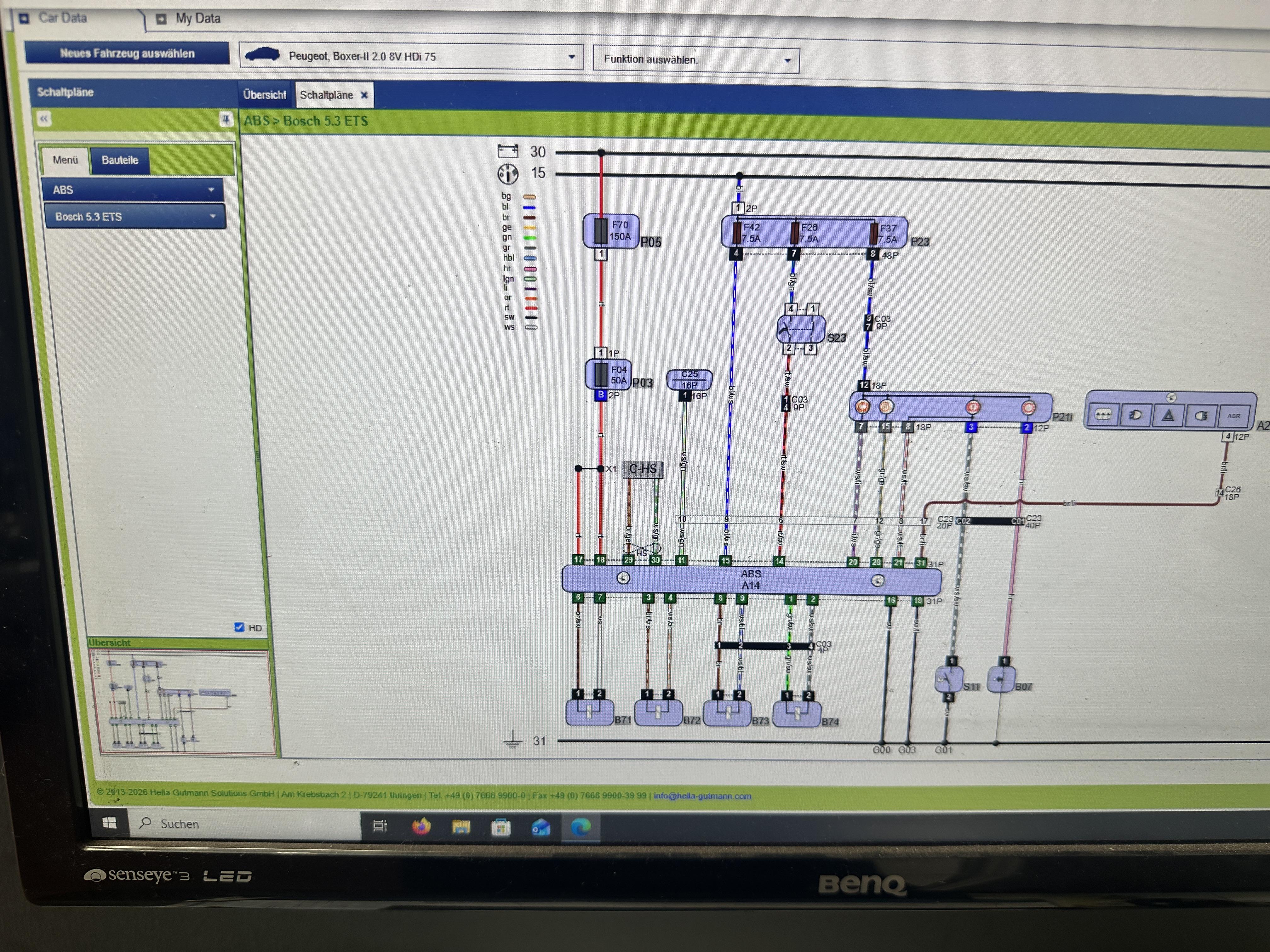Screen dimensions: 1270x952
Task: Select the Bauteile tab
Action: 120,160
